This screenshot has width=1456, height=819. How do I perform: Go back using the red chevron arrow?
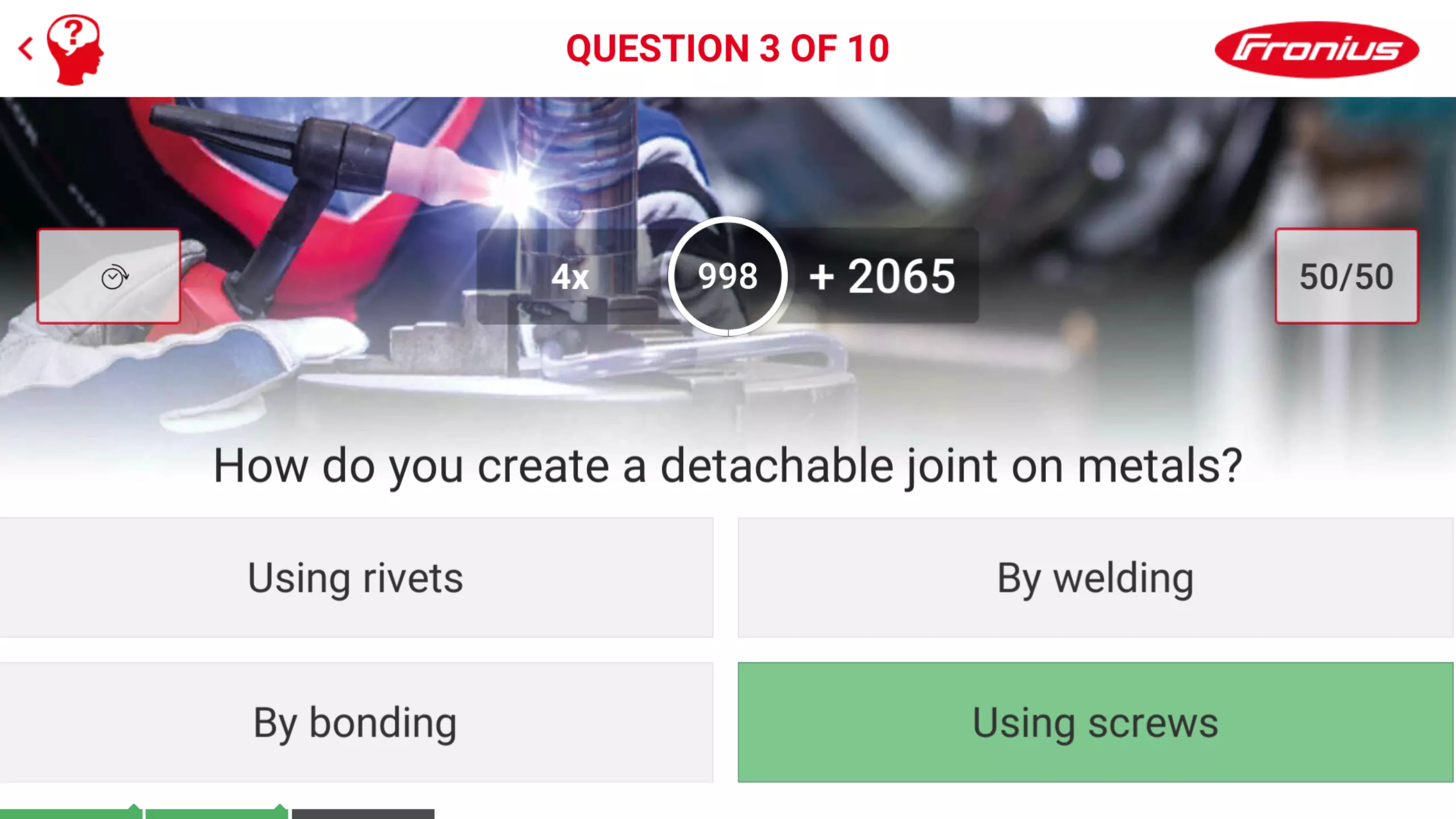point(26,49)
